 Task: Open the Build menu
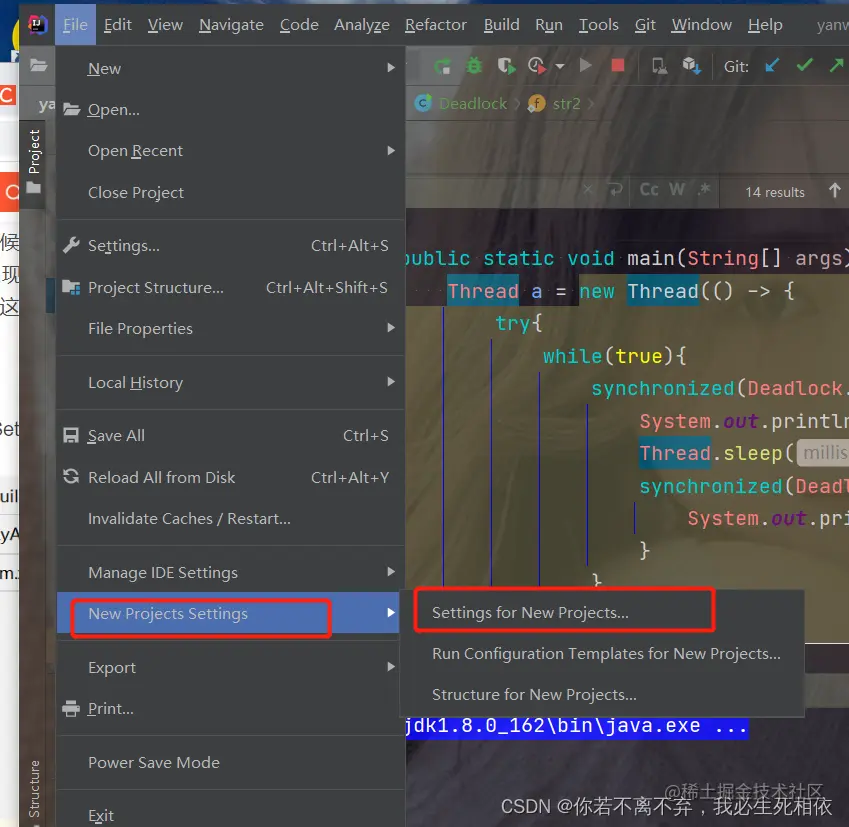[x=501, y=24]
